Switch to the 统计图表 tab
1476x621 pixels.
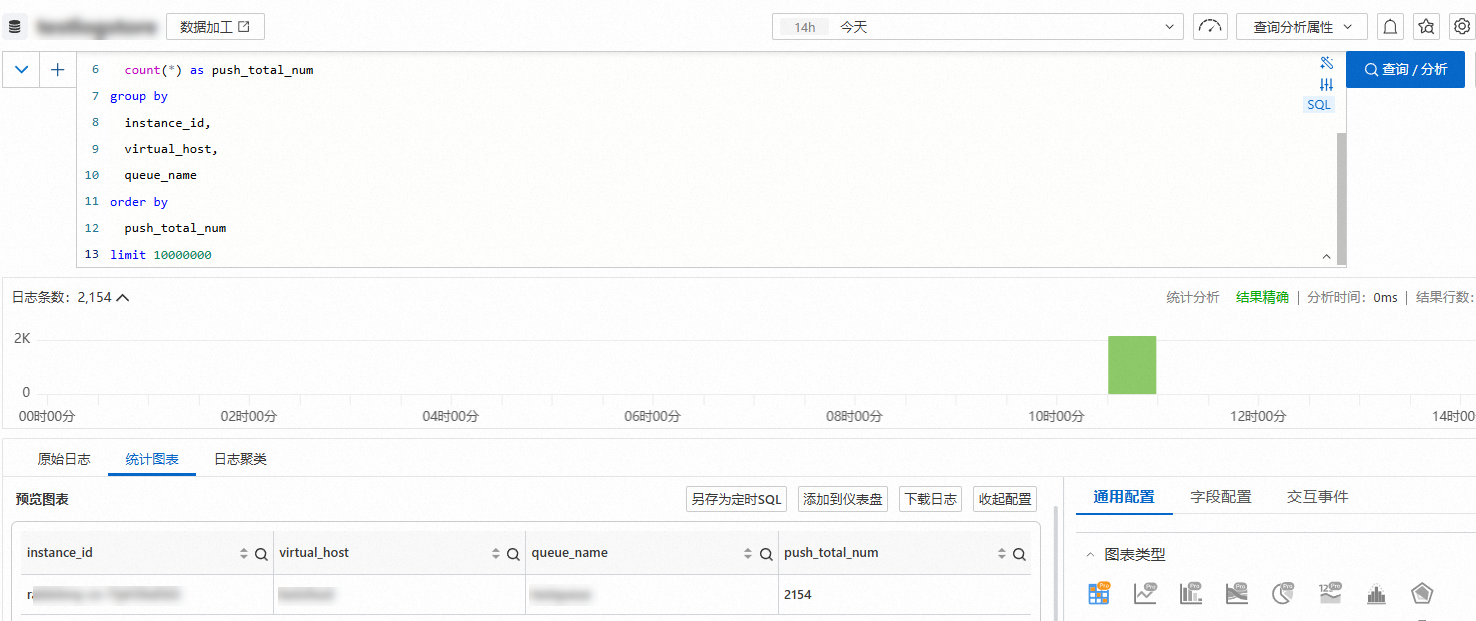click(x=152, y=459)
